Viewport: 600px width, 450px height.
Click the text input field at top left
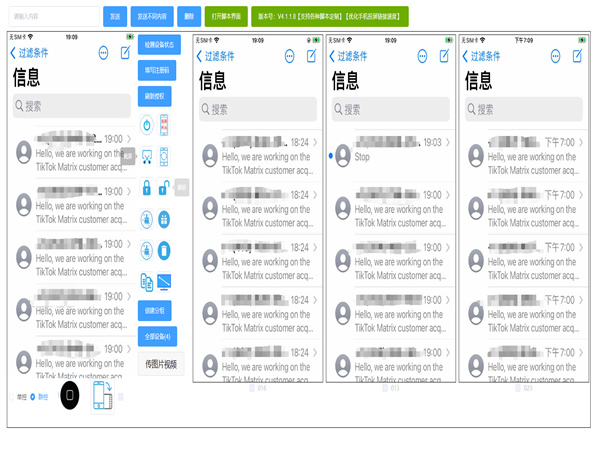point(53,17)
